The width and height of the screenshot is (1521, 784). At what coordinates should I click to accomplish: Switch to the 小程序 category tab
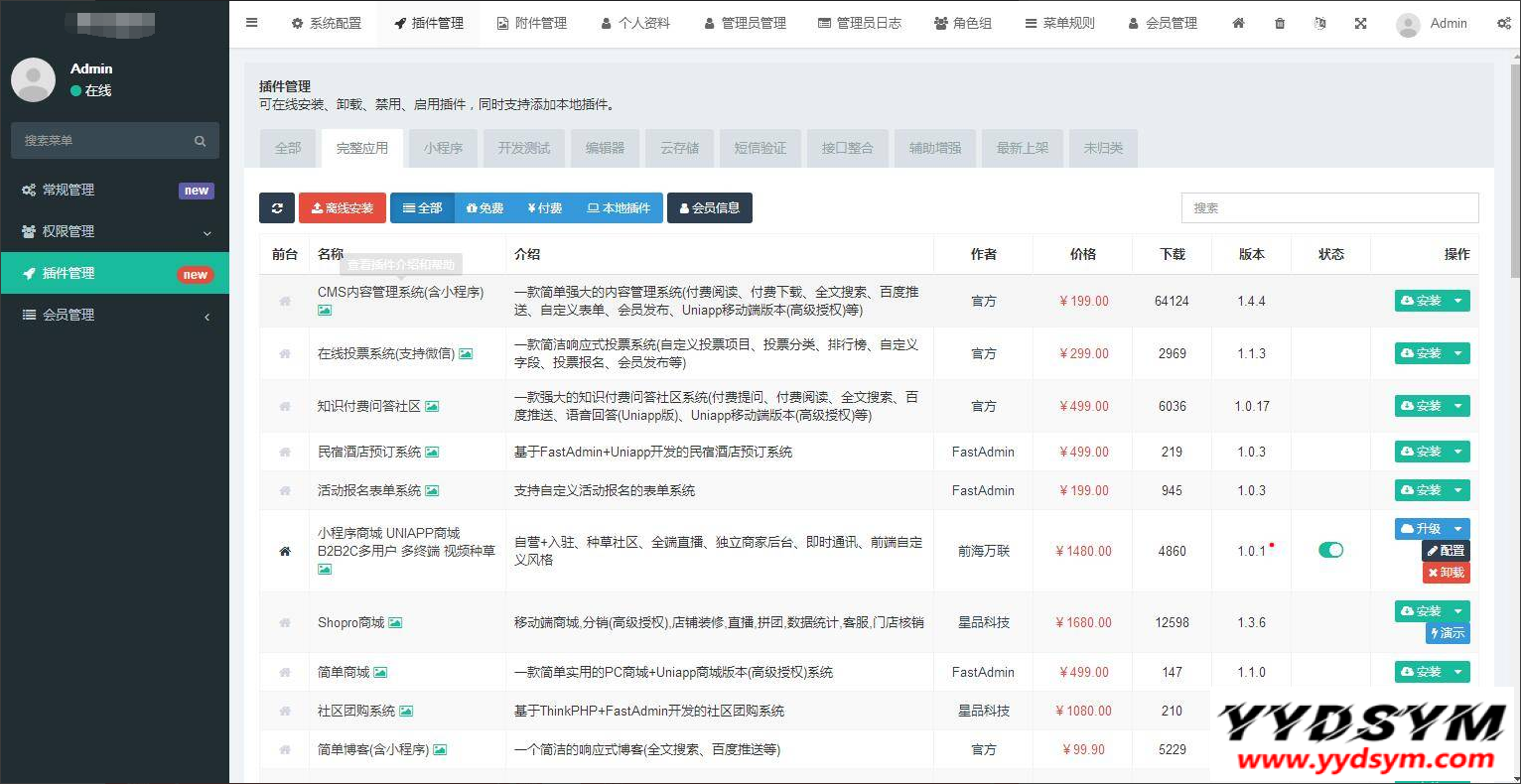(x=443, y=148)
